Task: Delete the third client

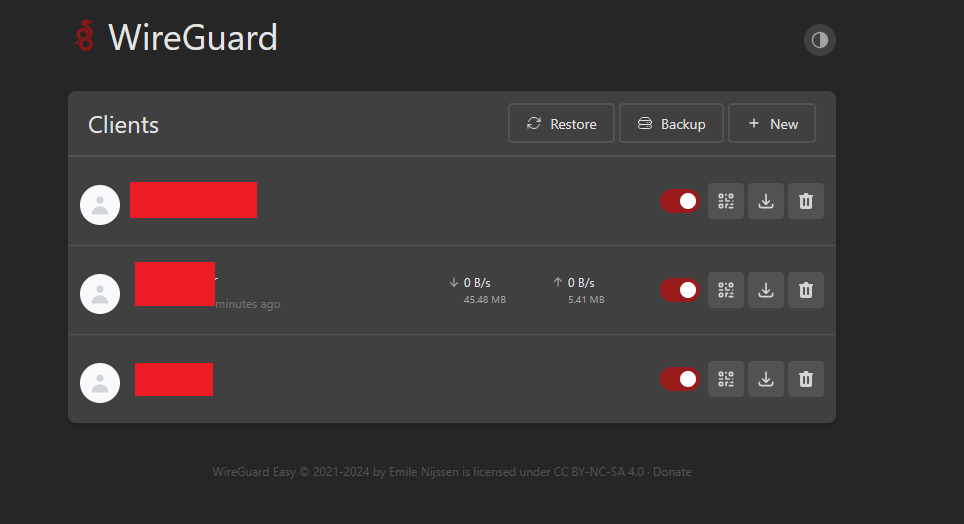Action: (x=806, y=379)
